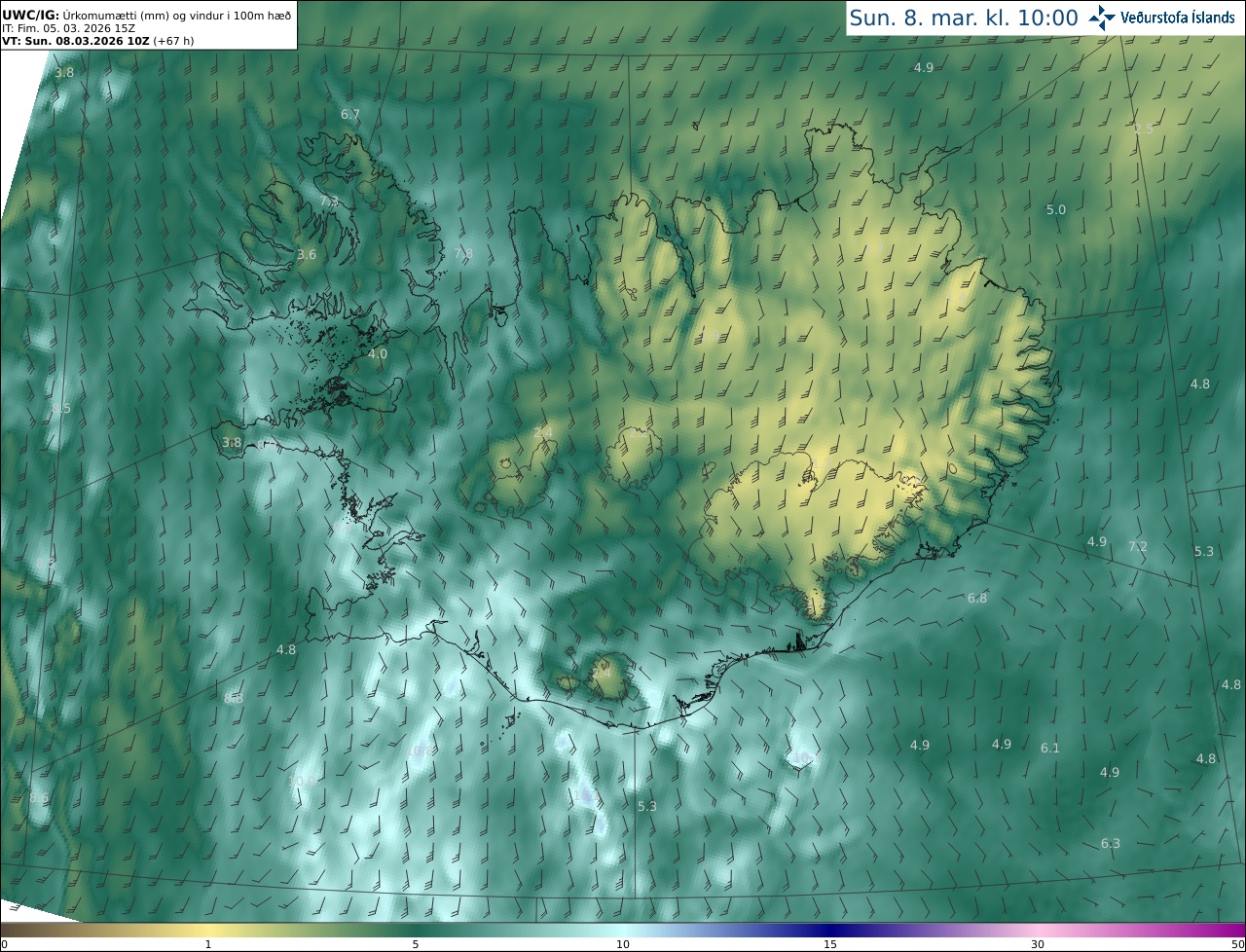Click the magenta section of the scale near 30
Screen dimensions: 1246x952
1038,930
